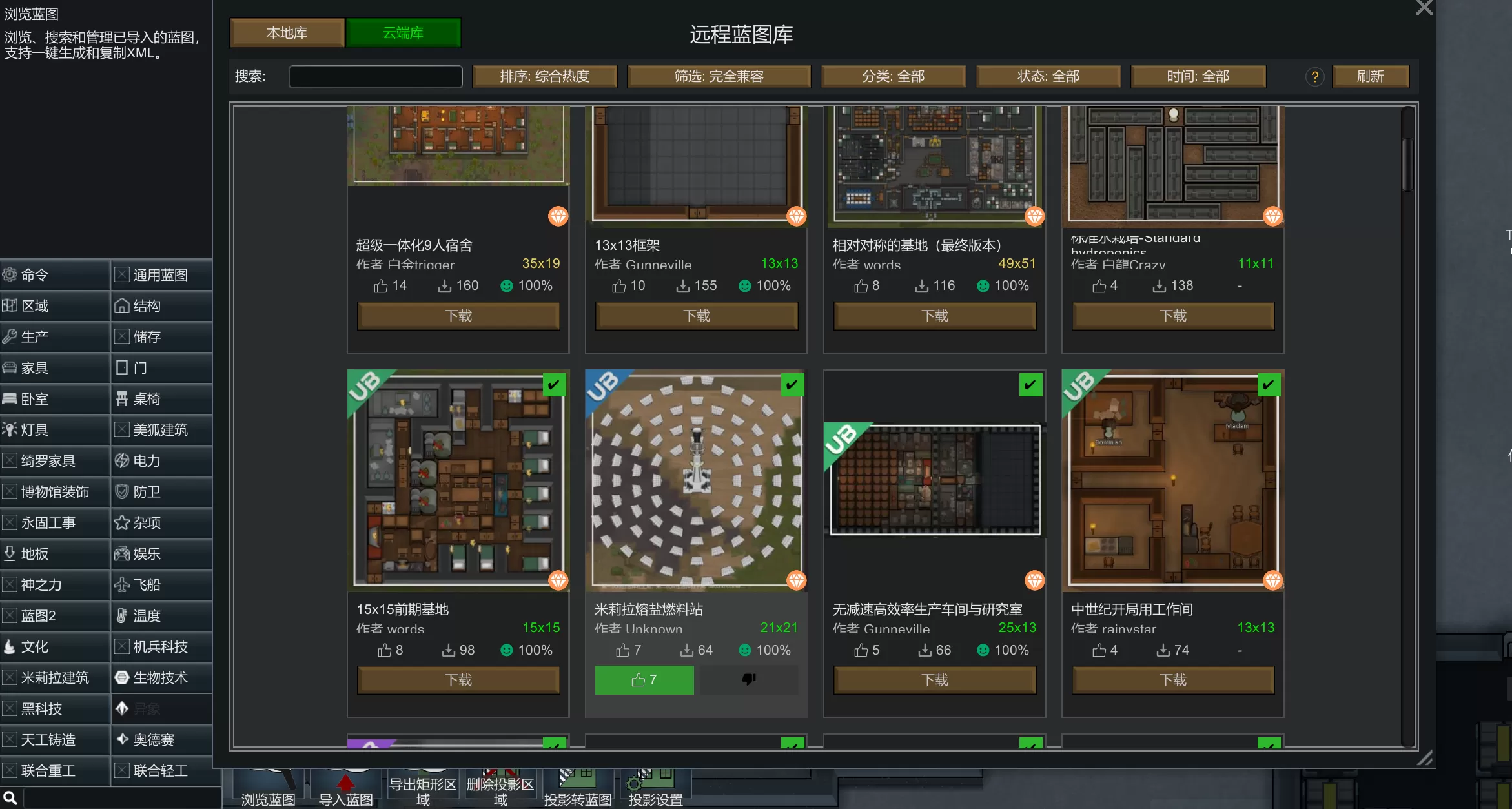Open 时间: 全部 time dropdown
Image resolution: width=1512 pixels, height=809 pixels.
pos(1198,76)
